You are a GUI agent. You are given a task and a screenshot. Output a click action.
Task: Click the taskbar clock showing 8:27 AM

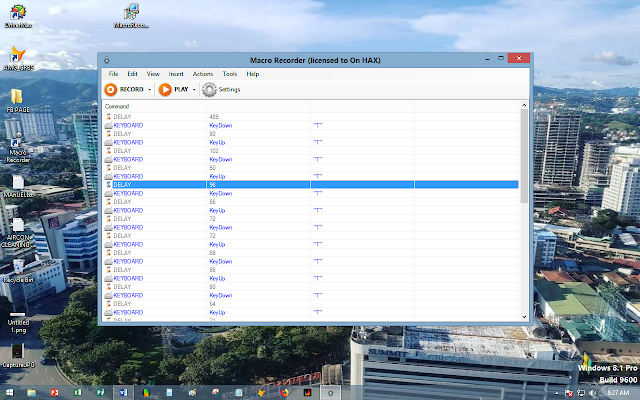[618, 393]
